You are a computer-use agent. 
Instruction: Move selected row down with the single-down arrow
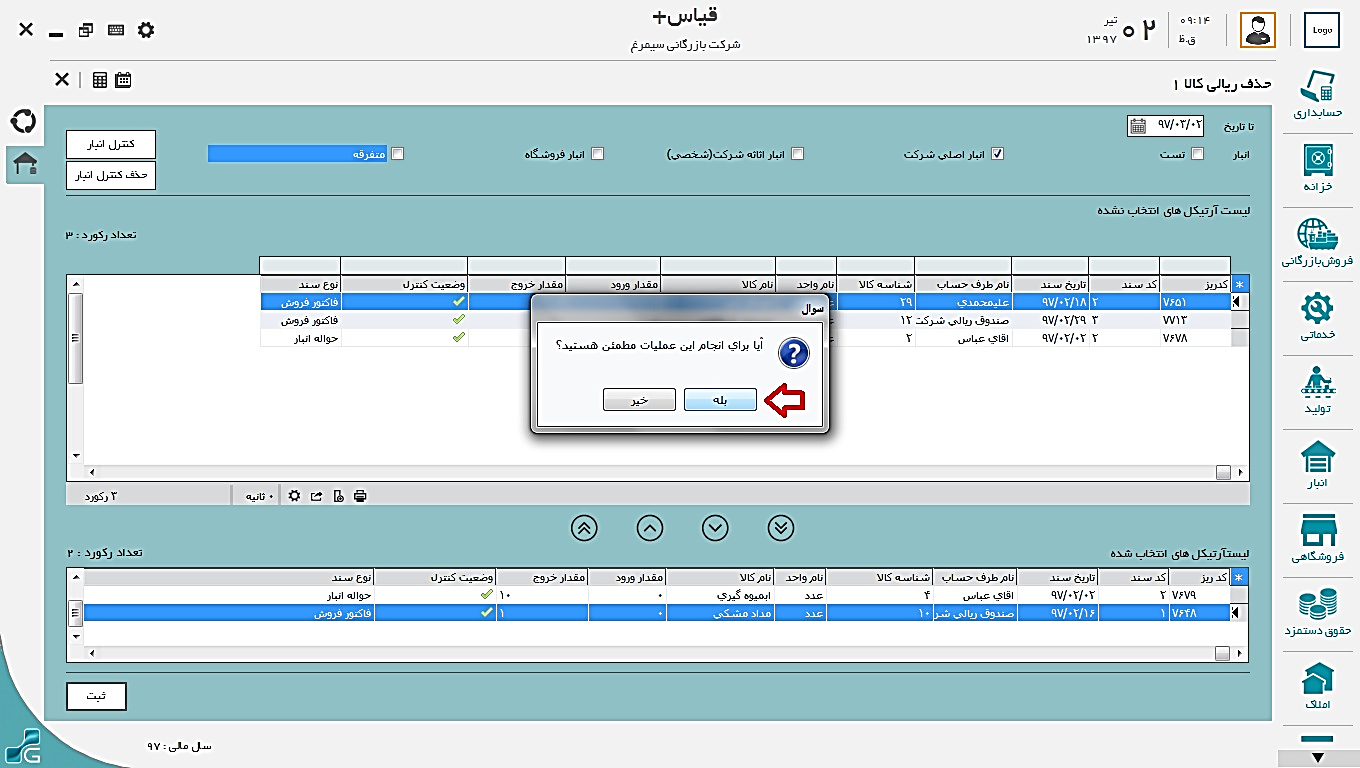[x=715, y=528]
